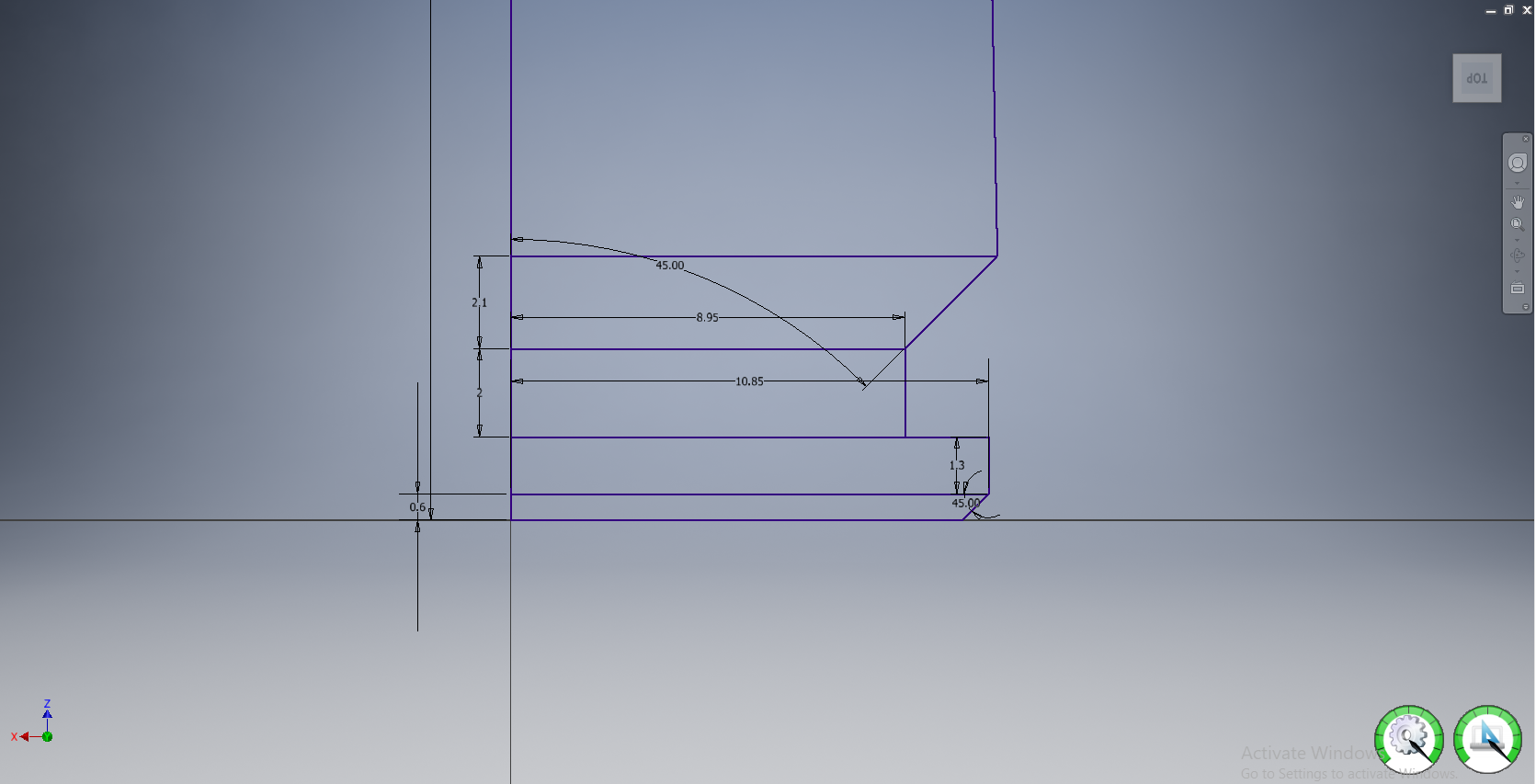Click the gear magnifier gauge icon
Screen dimensions: 1536x784
coord(1408,739)
